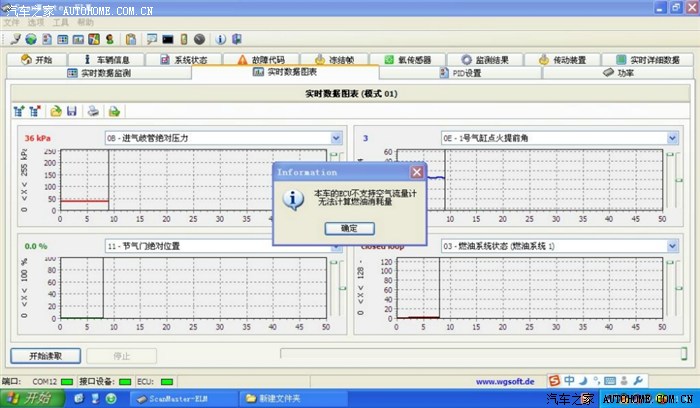
Task: Click the remove chart icon with red X
Action: [35, 111]
